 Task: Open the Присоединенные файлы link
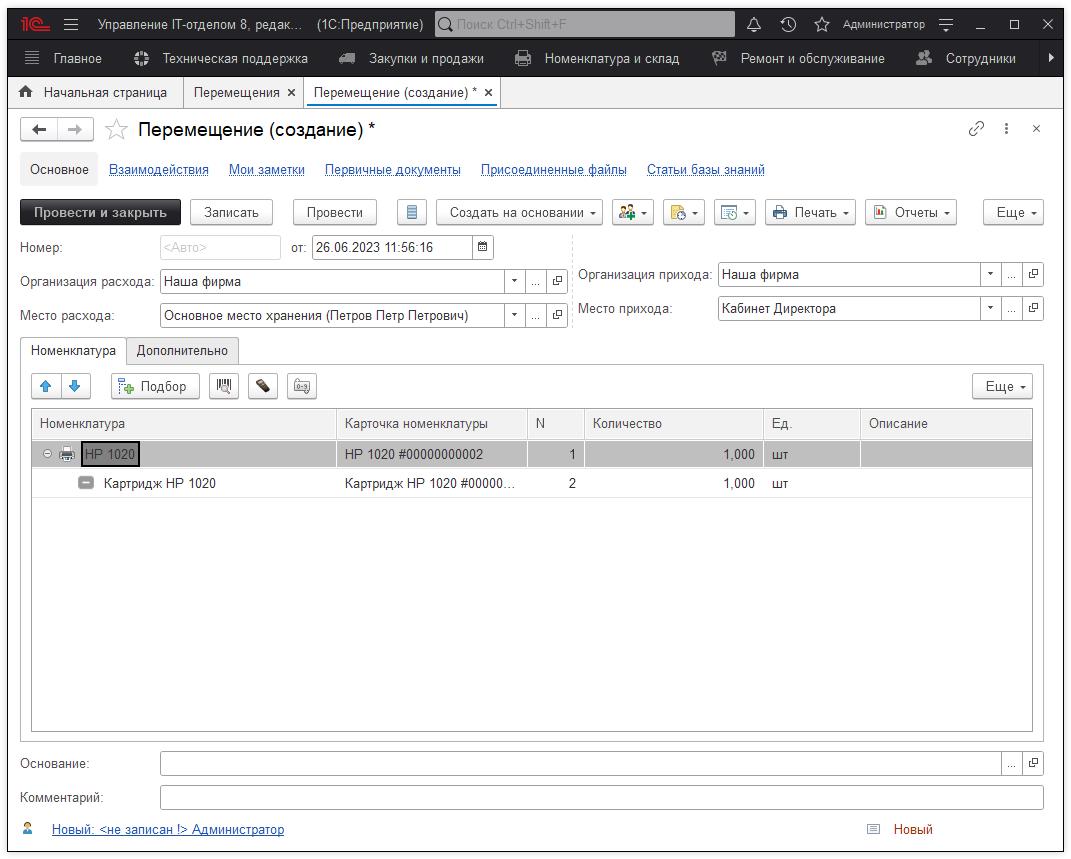tap(553, 169)
